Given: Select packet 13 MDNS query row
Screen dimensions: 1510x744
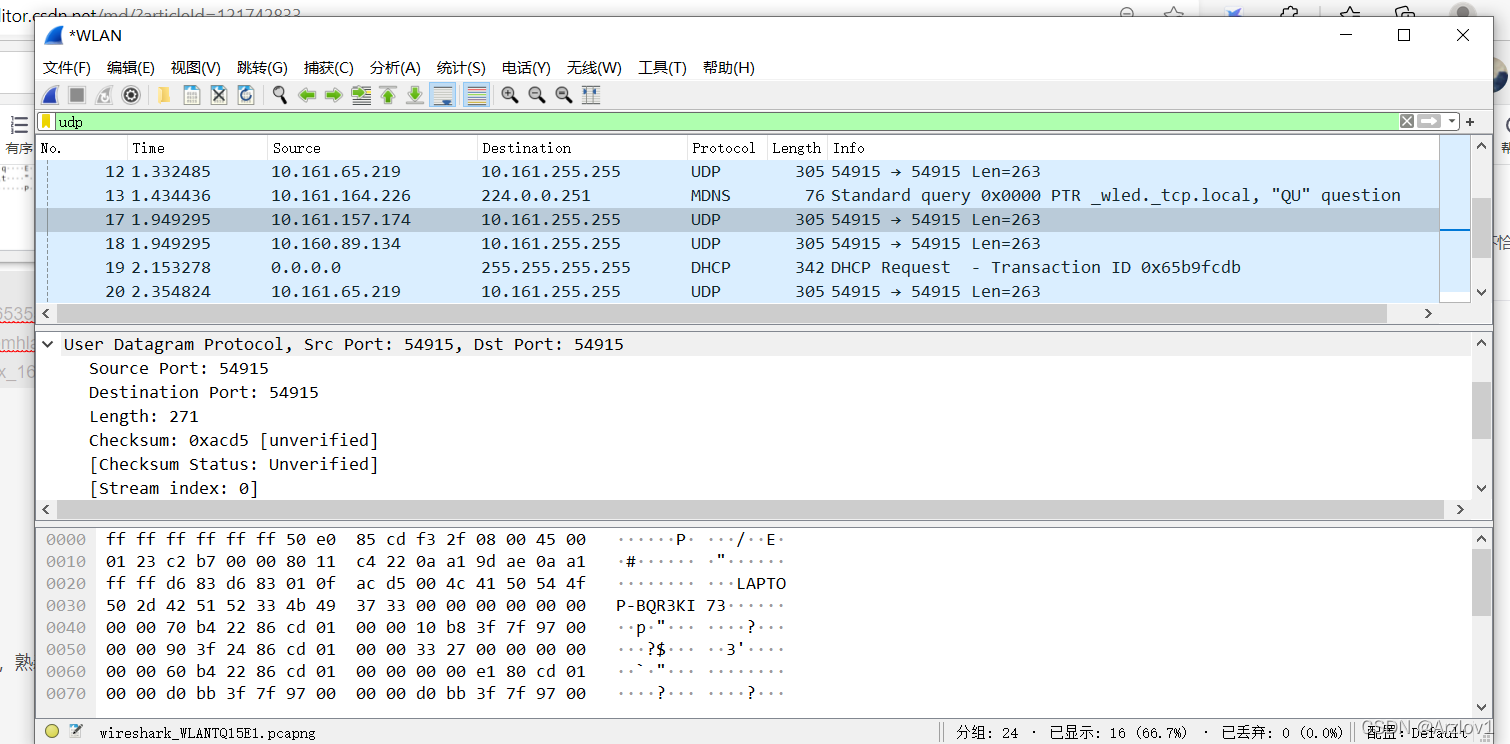Looking at the screenshot, I should [737, 195].
